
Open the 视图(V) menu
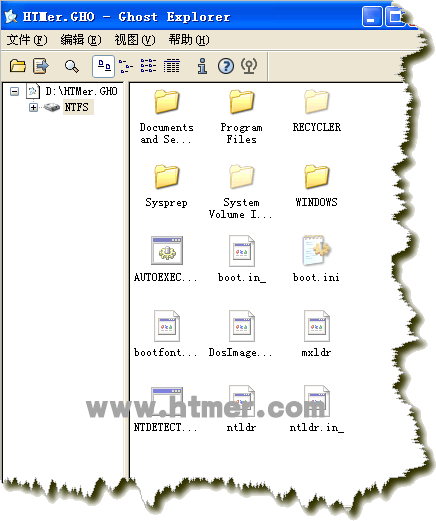click(135, 40)
